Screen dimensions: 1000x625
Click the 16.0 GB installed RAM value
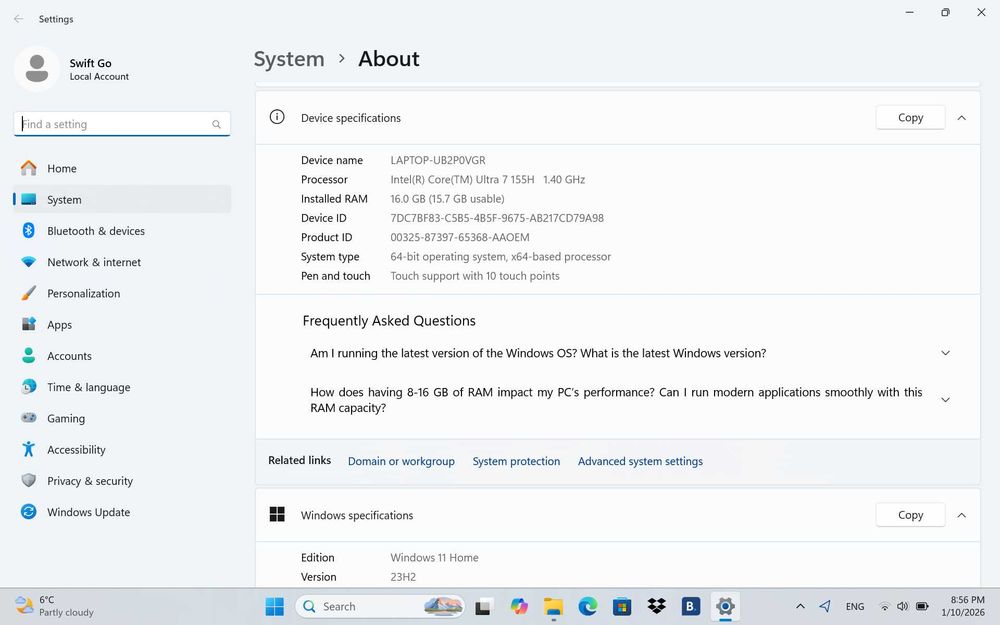(447, 198)
